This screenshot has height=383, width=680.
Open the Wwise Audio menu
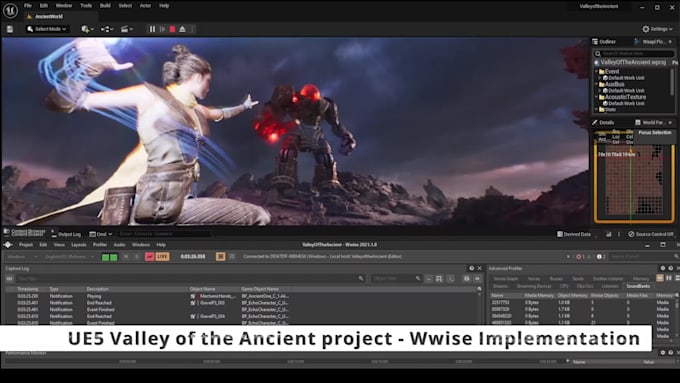pyautogui.click(x=119, y=245)
